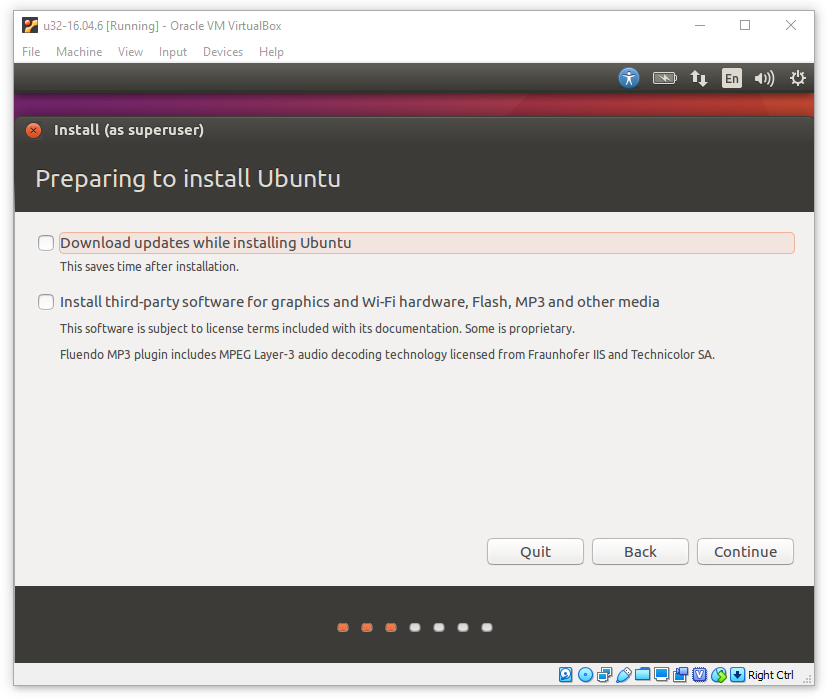Click the Right Ctrl host key indicator
830x700 pixels.
[770, 675]
